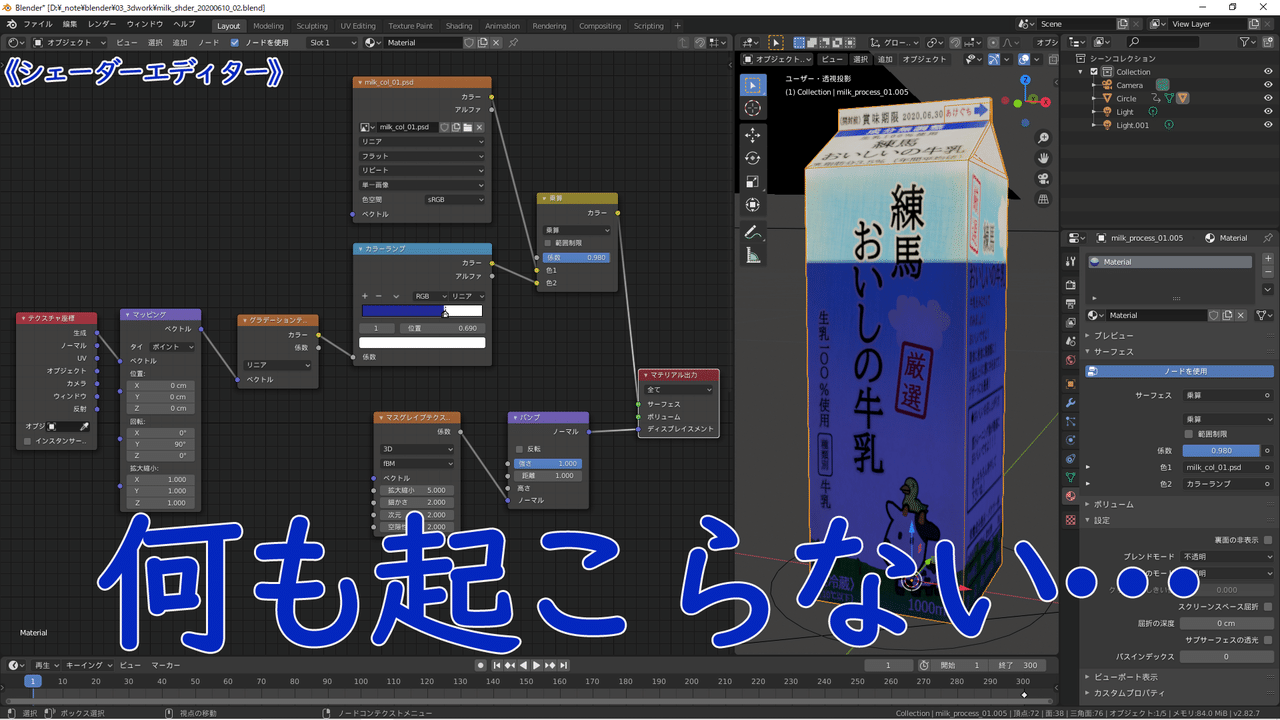
Task: Select the Annotate pencil tool
Action: [753, 232]
